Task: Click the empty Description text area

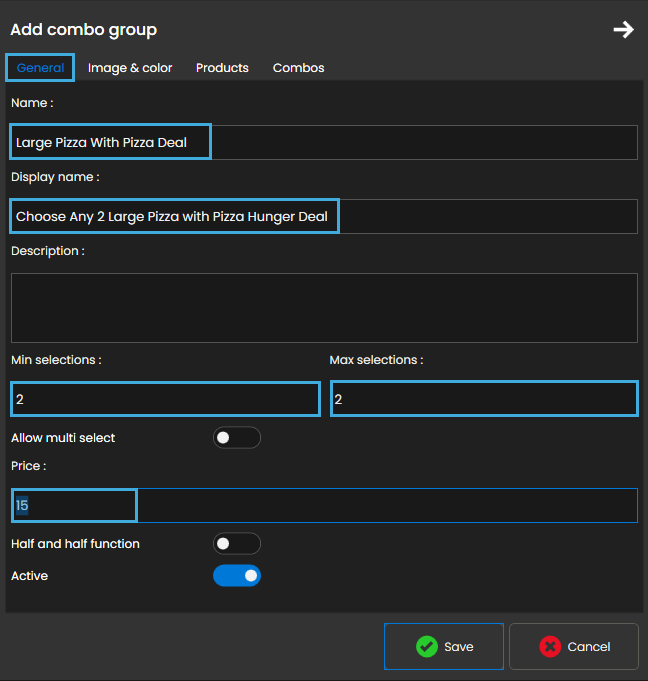Action: (x=324, y=308)
